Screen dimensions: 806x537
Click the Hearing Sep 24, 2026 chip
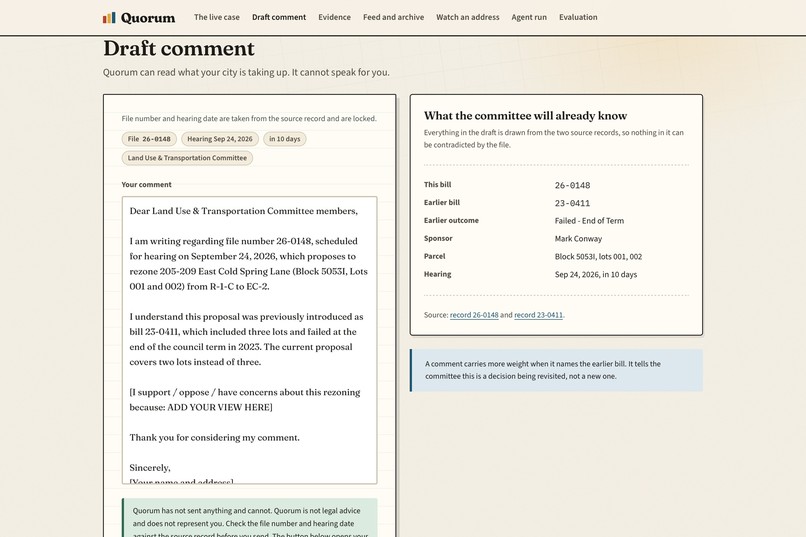pyautogui.click(x=219, y=139)
